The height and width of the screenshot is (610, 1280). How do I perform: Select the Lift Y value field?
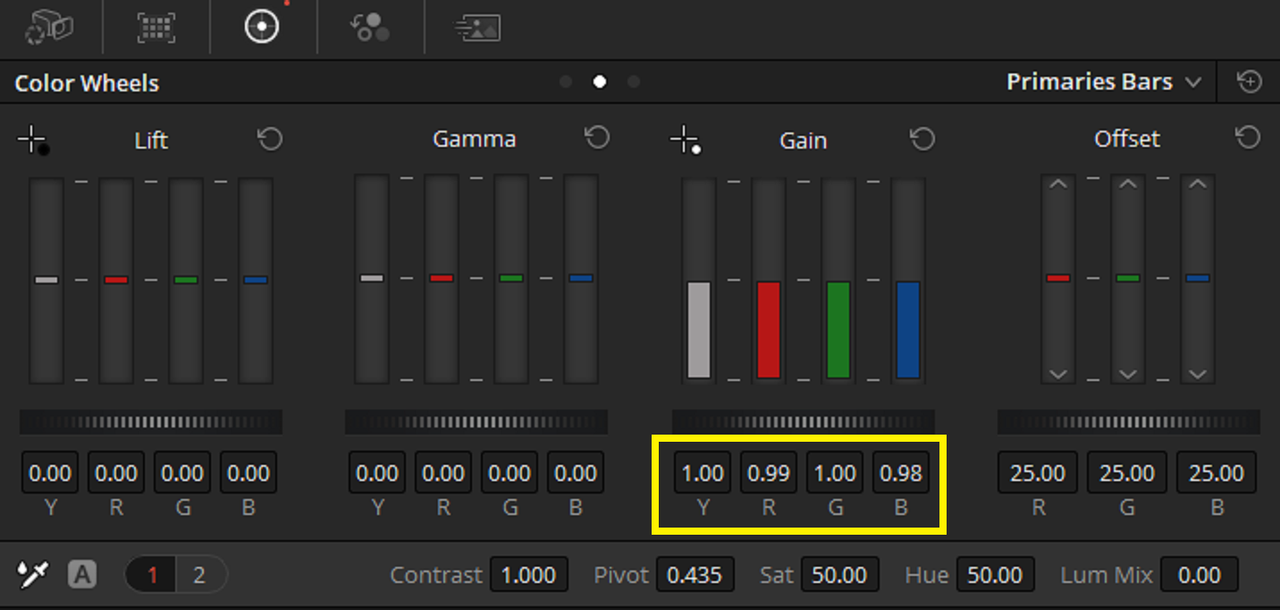[x=50, y=473]
